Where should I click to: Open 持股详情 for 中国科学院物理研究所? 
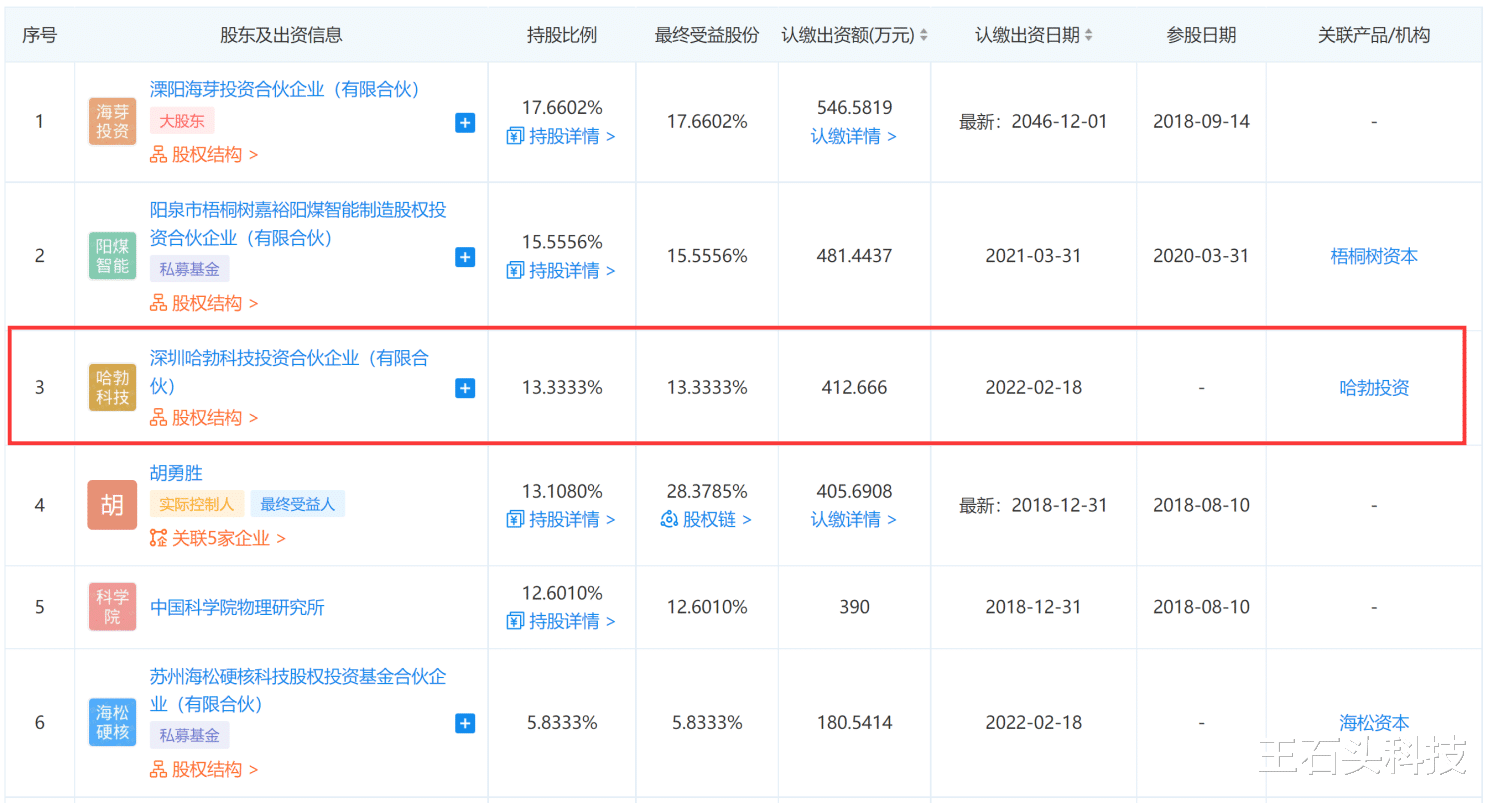click(x=562, y=621)
